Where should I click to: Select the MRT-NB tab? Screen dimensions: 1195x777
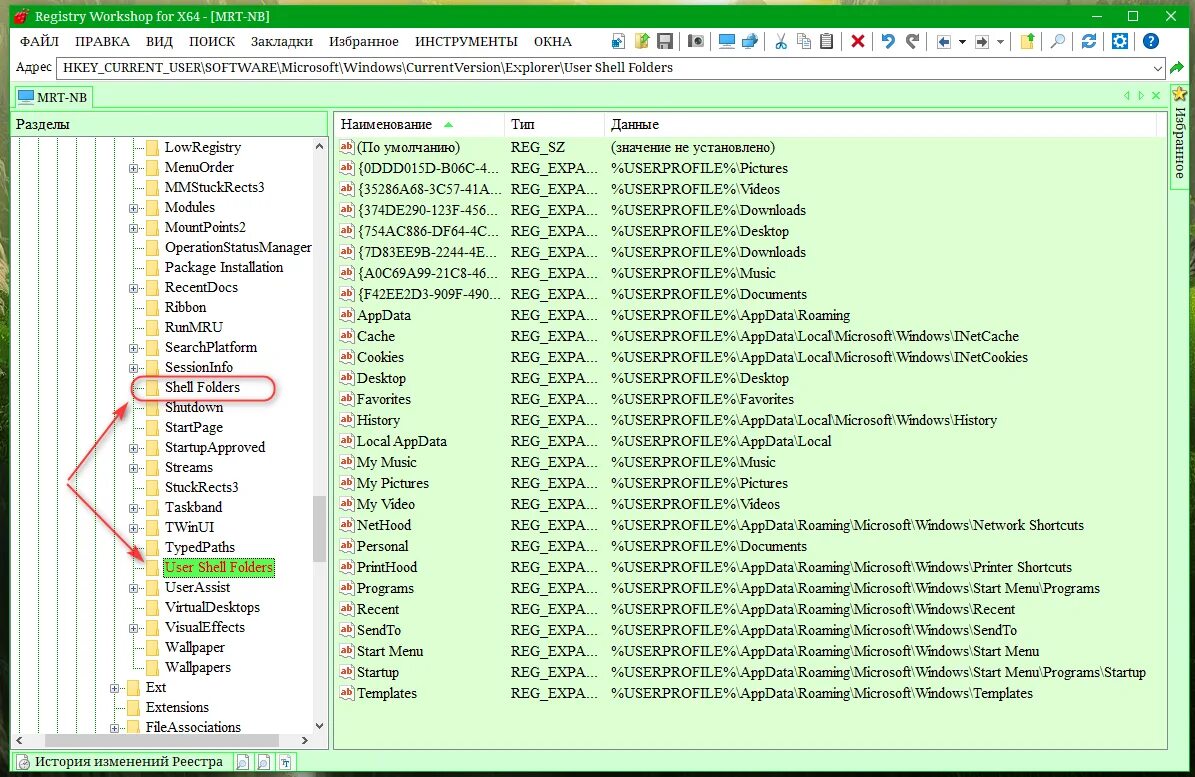click(53, 97)
